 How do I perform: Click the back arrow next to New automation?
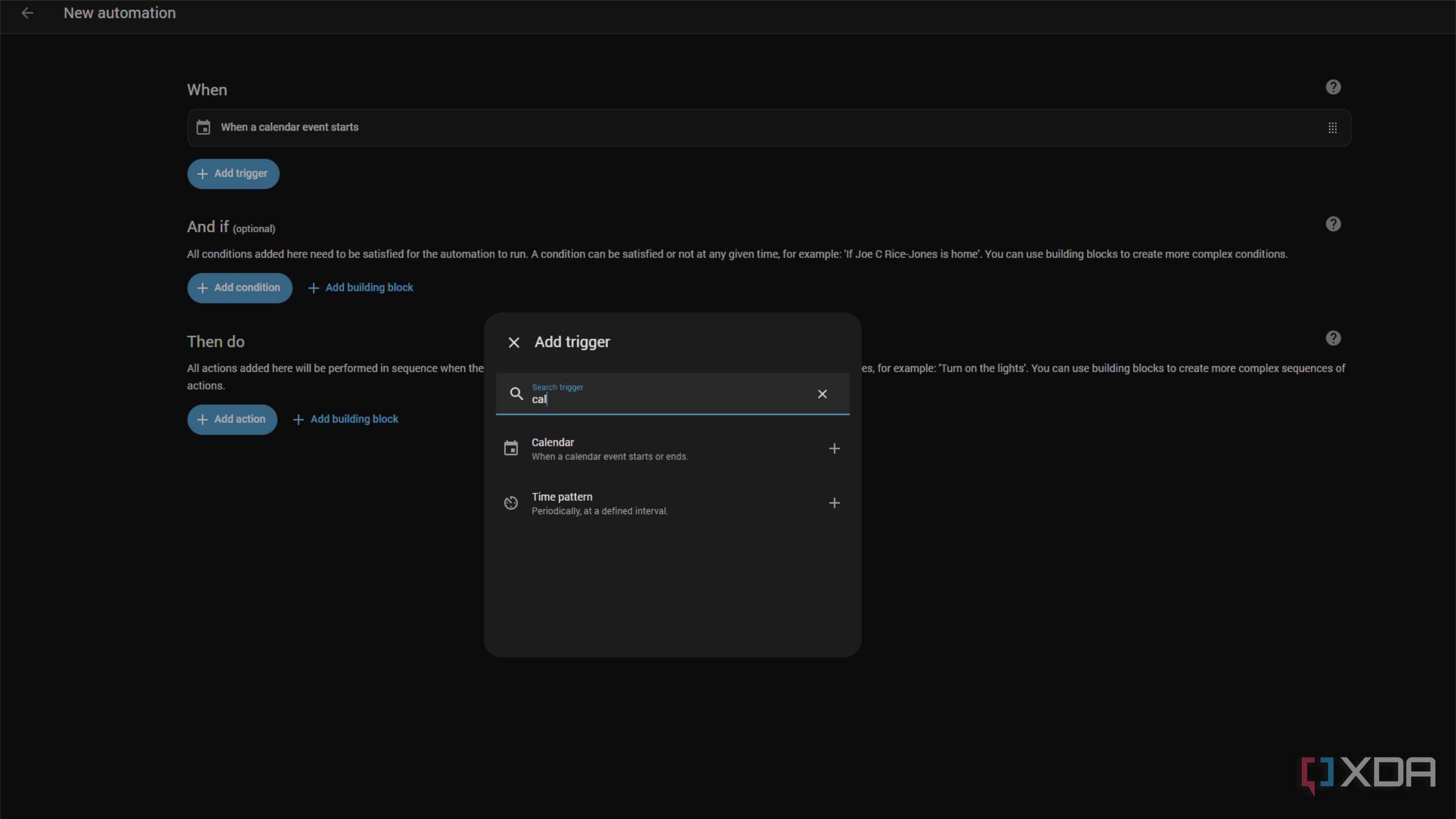click(27, 13)
